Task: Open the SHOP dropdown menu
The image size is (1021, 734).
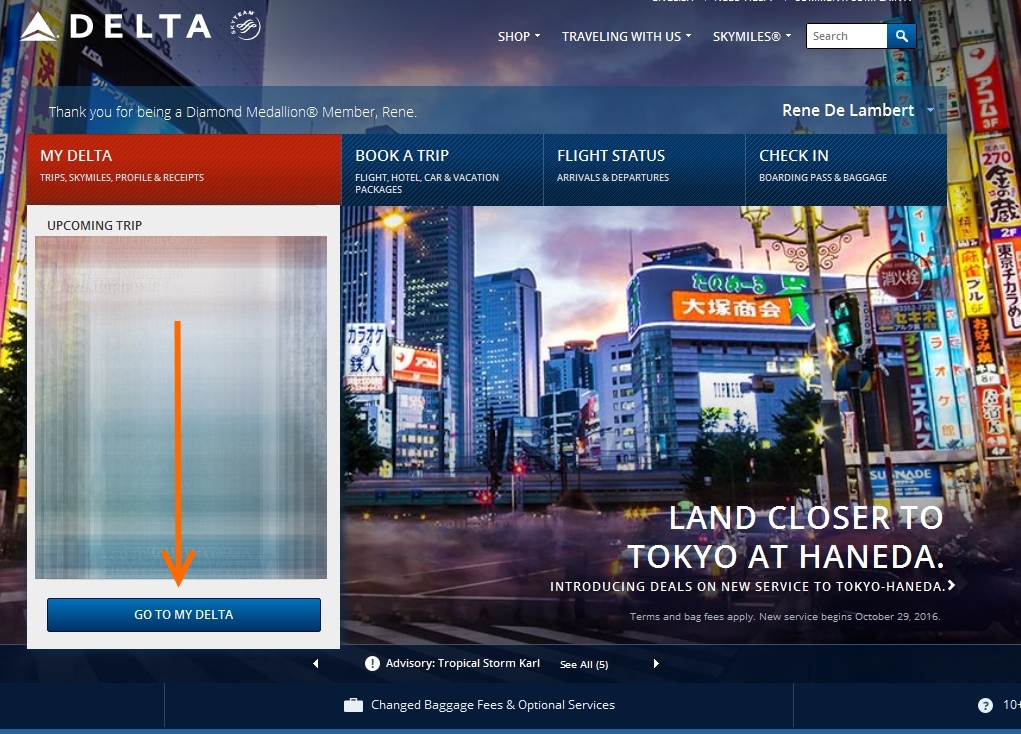Action: pos(518,36)
